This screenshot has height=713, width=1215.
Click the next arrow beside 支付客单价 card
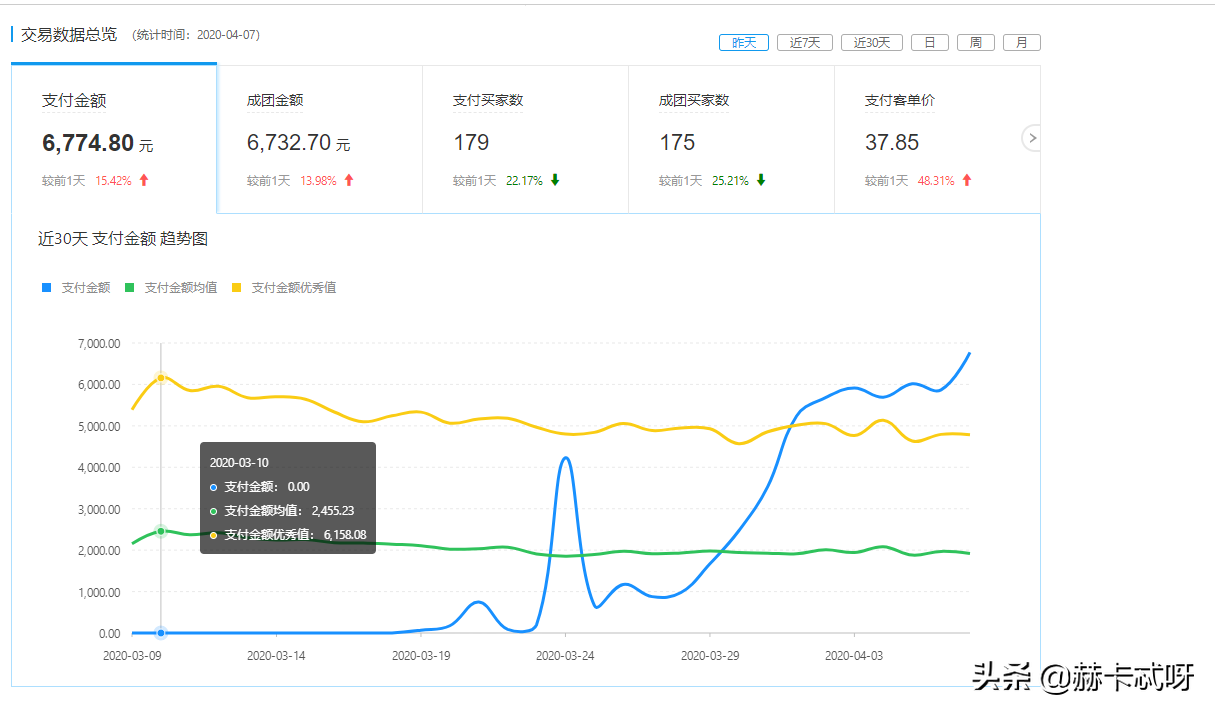[1033, 138]
